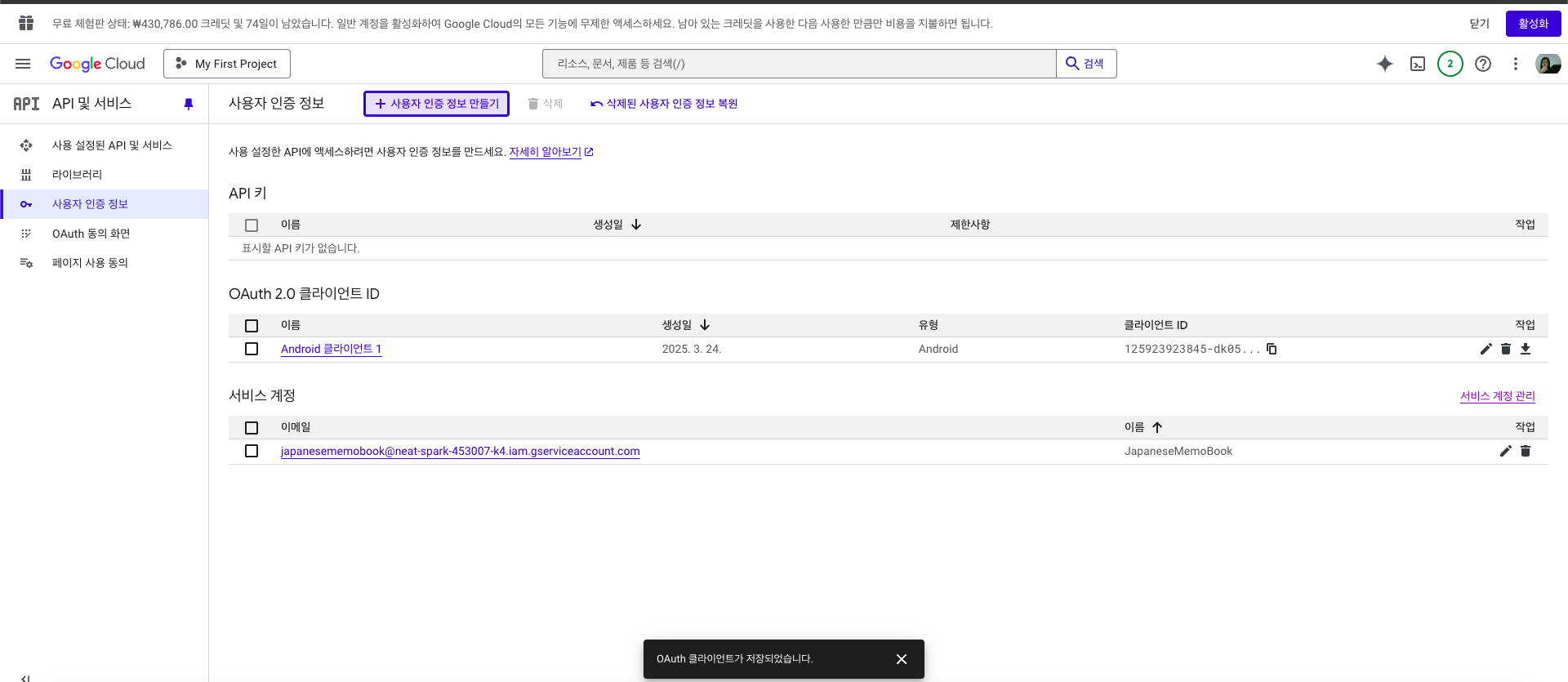
Task: Click the 검색 search button
Action: coord(1086,64)
